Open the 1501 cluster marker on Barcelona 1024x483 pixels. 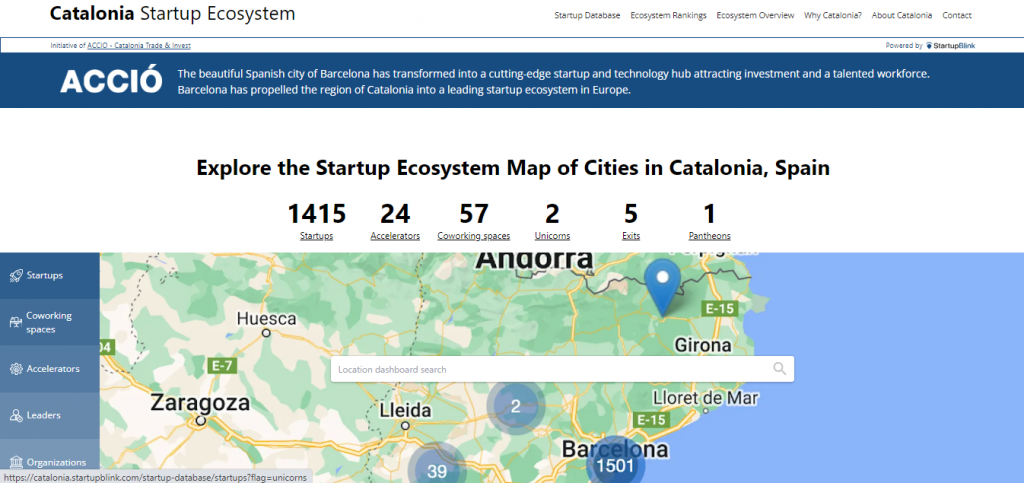[614, 465]
